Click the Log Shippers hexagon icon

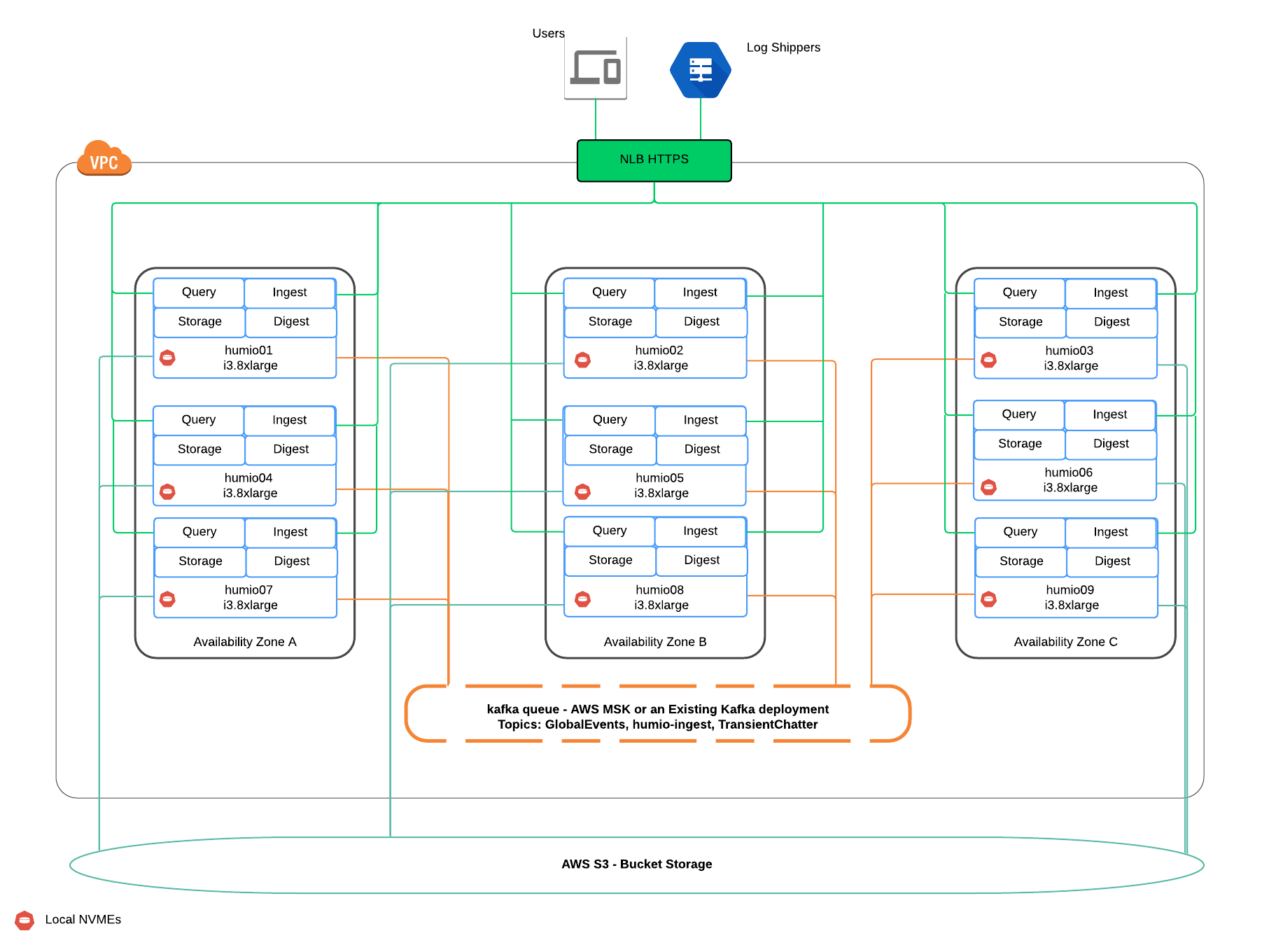pyautogui.click(x=701, y=70)
